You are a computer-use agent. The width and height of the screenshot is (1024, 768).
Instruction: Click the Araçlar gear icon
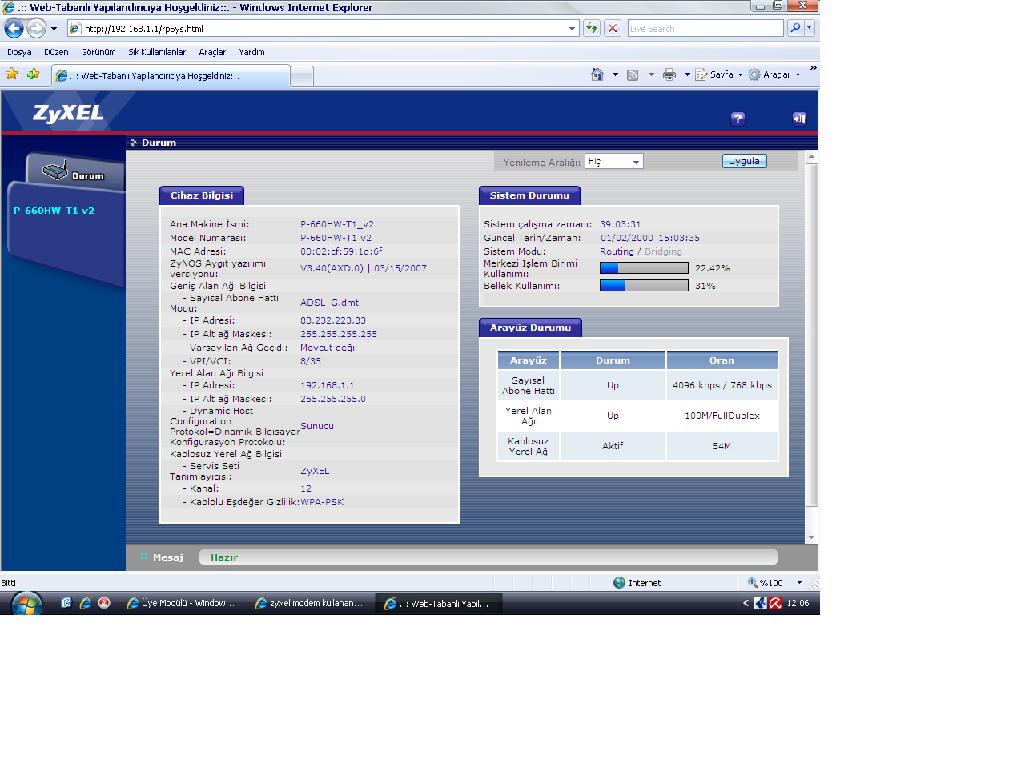754,74
